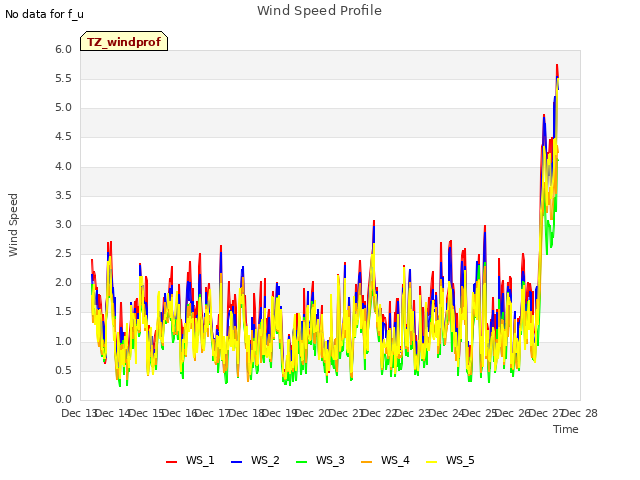Click the 'No data for f_u' message
Screen dimensions: 640x480
(x=44, y=14)
